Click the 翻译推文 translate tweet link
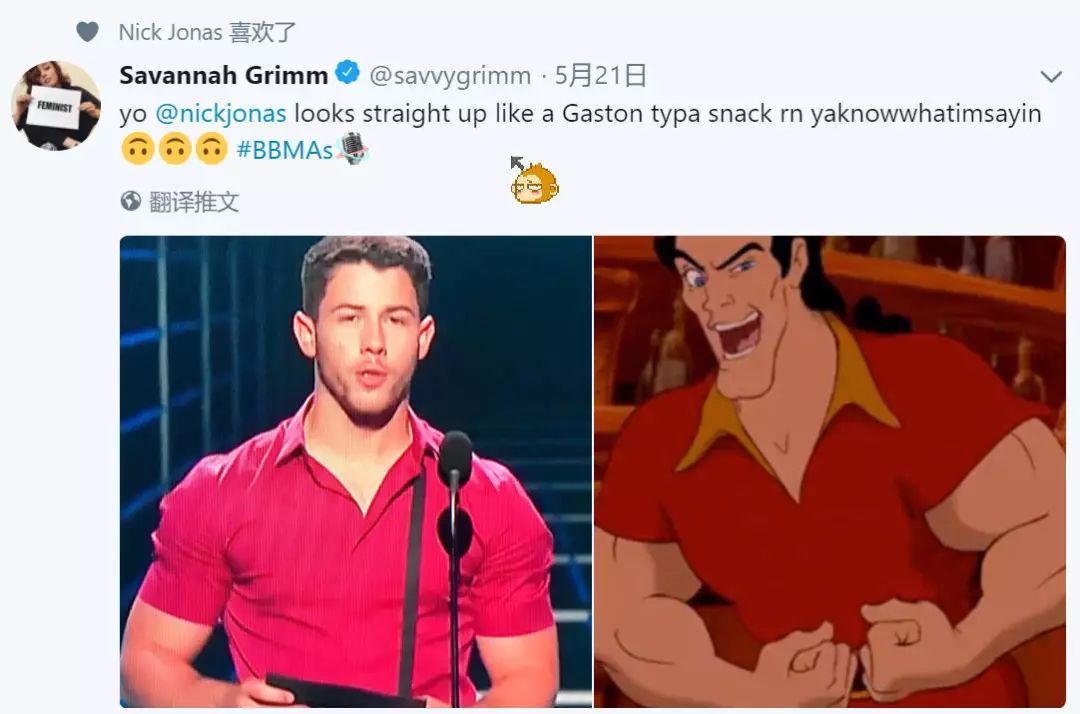Screen dimensions: 1080x714 click(194, 202)
